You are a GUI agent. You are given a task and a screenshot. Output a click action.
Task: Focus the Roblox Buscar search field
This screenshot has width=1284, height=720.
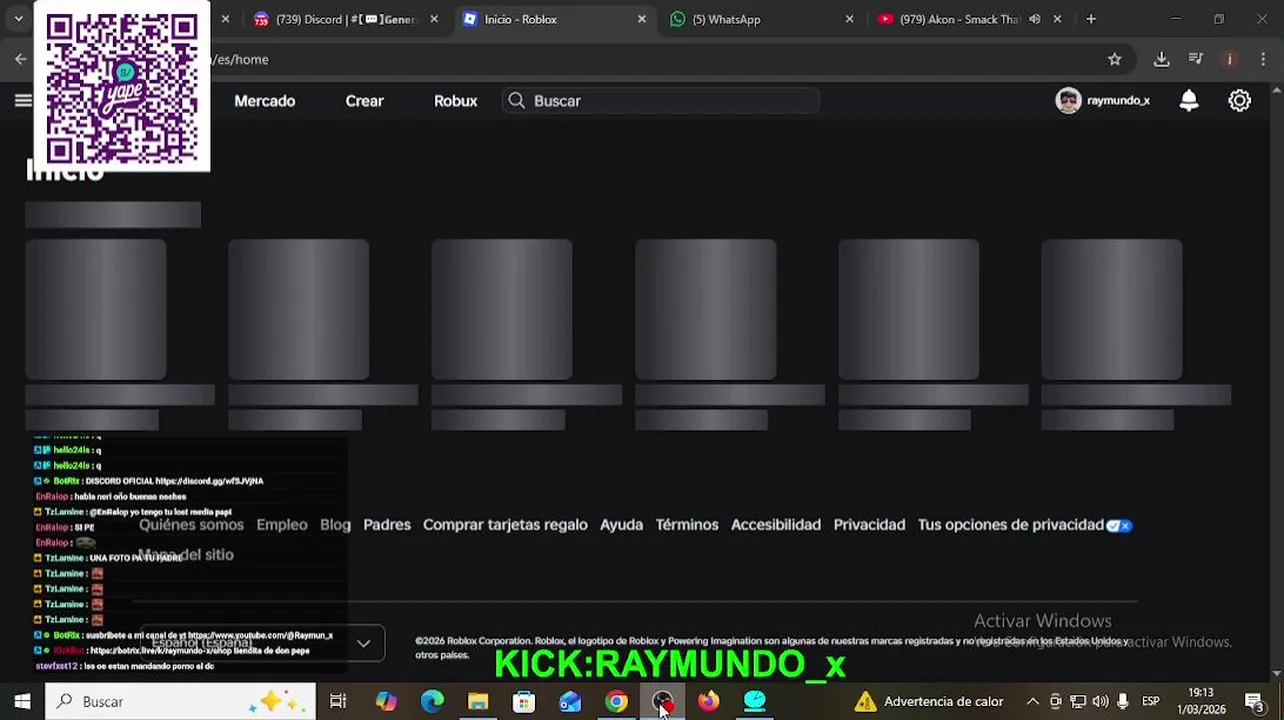tap(661, 100)
